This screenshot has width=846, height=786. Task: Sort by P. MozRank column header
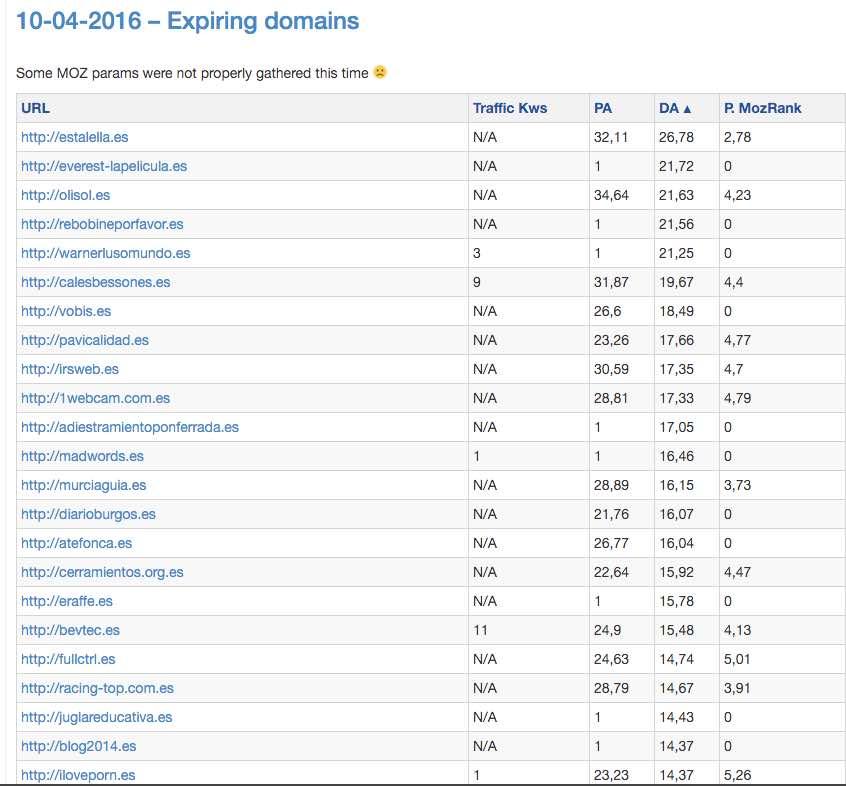tap(762, 108)
